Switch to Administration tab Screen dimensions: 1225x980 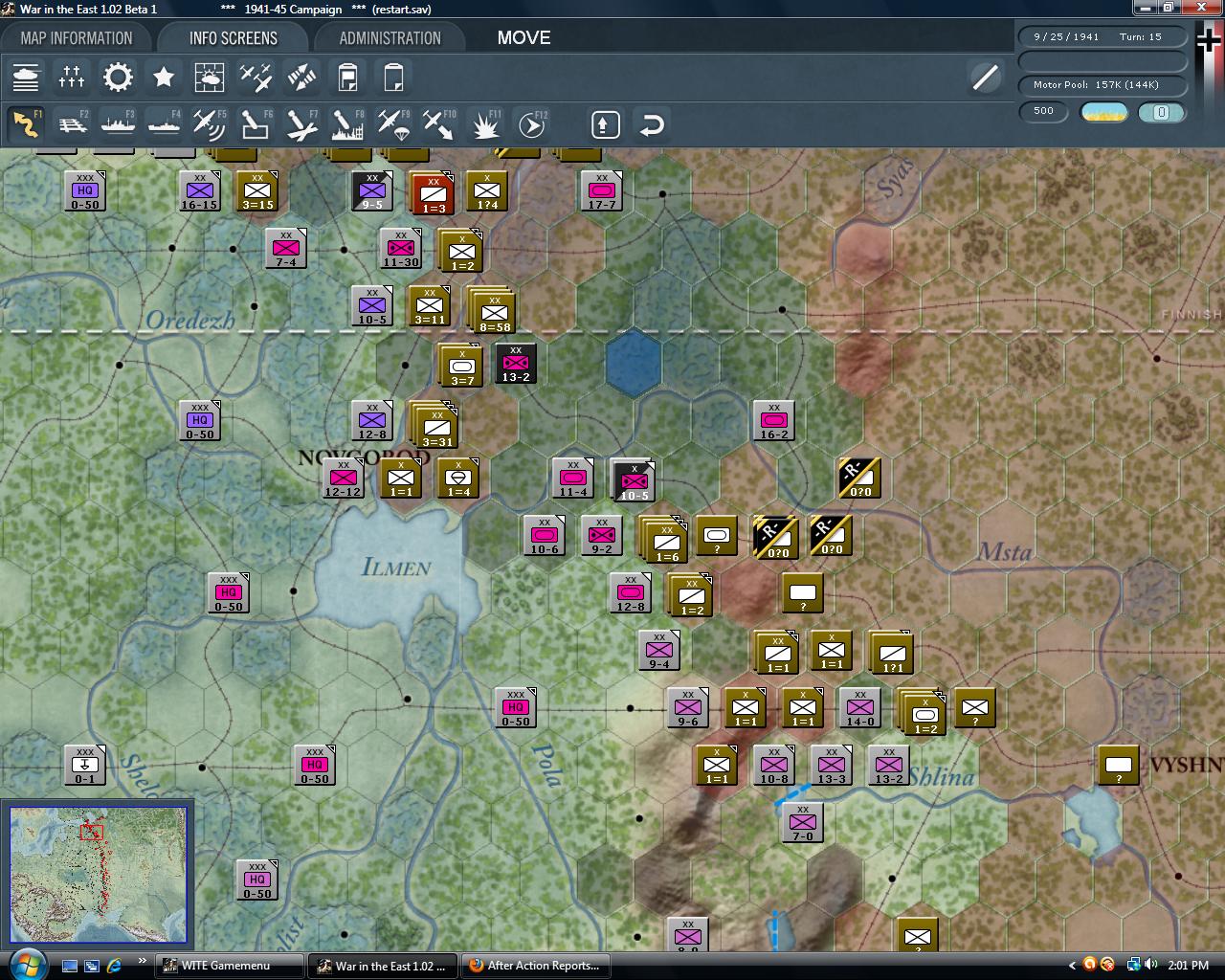point(390,38)
